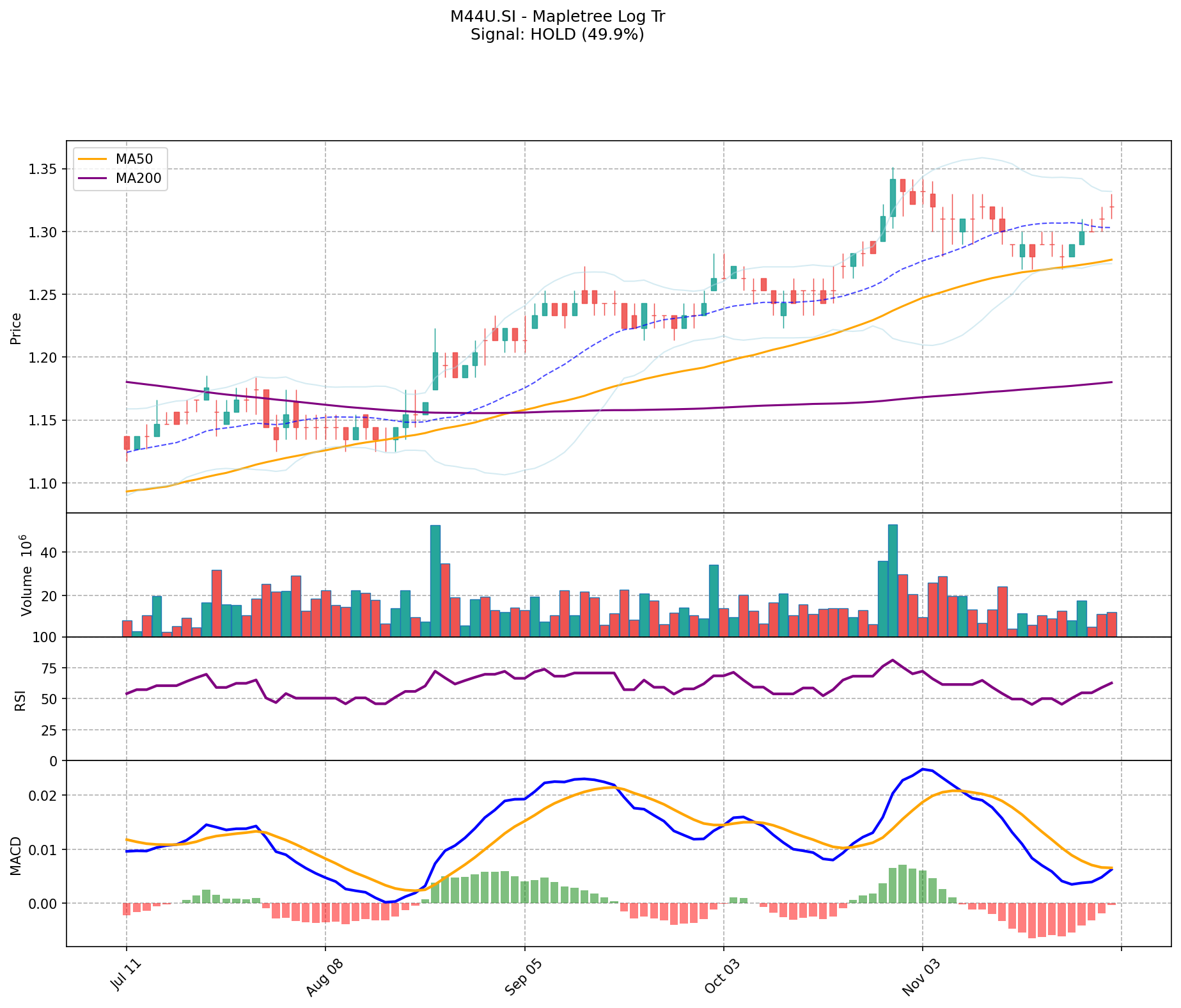Click the chart title M44U.SI - Mapletree Log Tr

pyautogui.click(x=557, y=17)
